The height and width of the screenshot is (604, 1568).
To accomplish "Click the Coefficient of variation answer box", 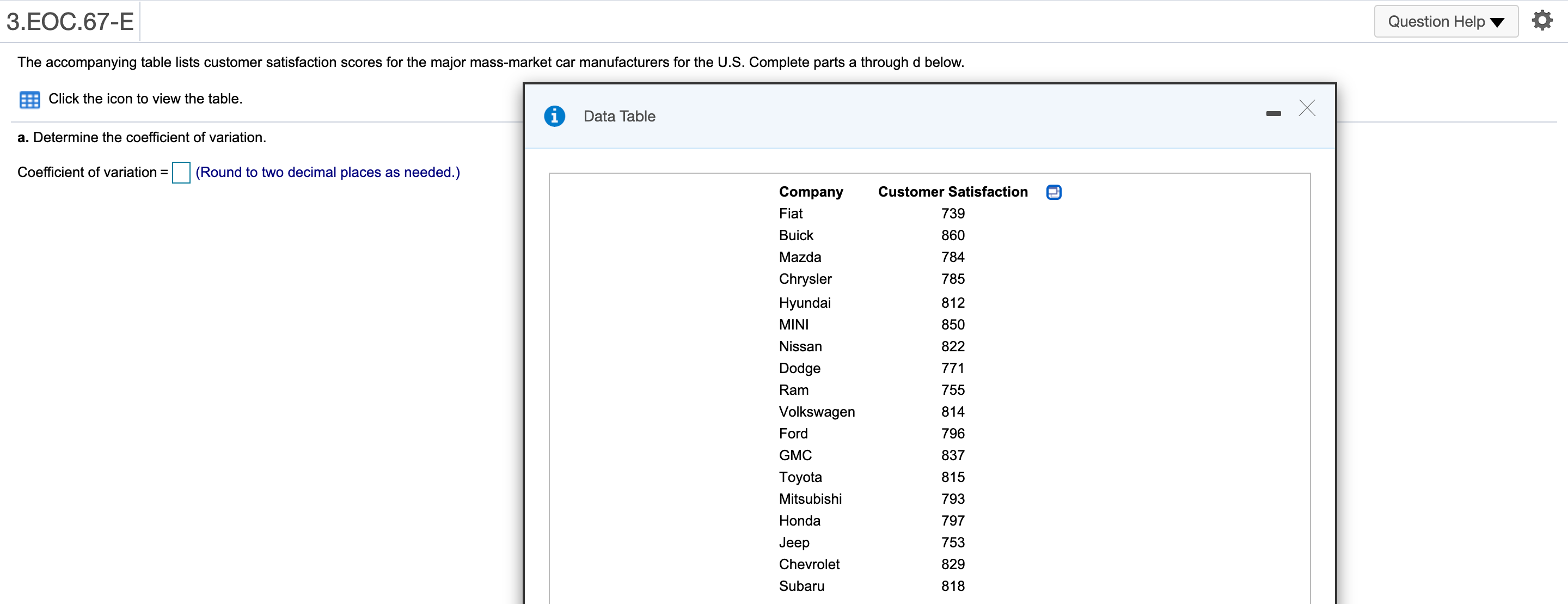I will 181,172.
